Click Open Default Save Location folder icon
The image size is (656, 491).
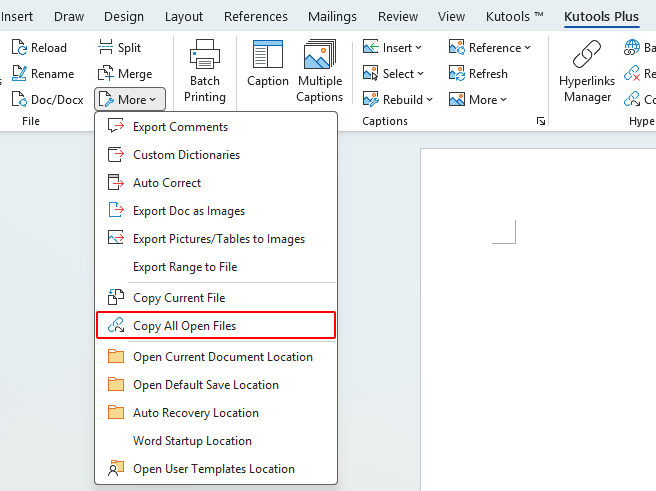coord(115,384)
